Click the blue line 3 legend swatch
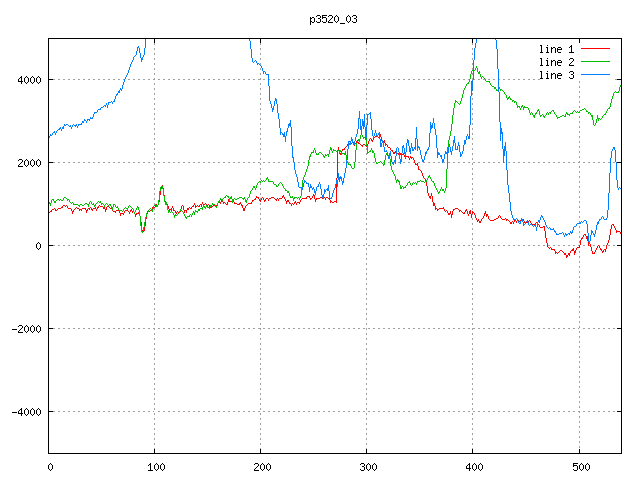This screenshot has width=640, height=480. (595, 75)
